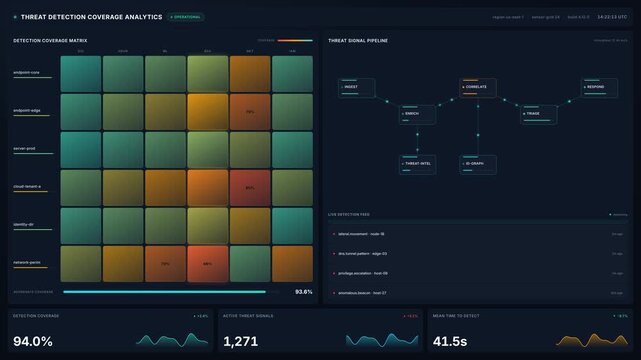
Task: Click the 79% cell in network-perim row
Action: pos(165,264)
